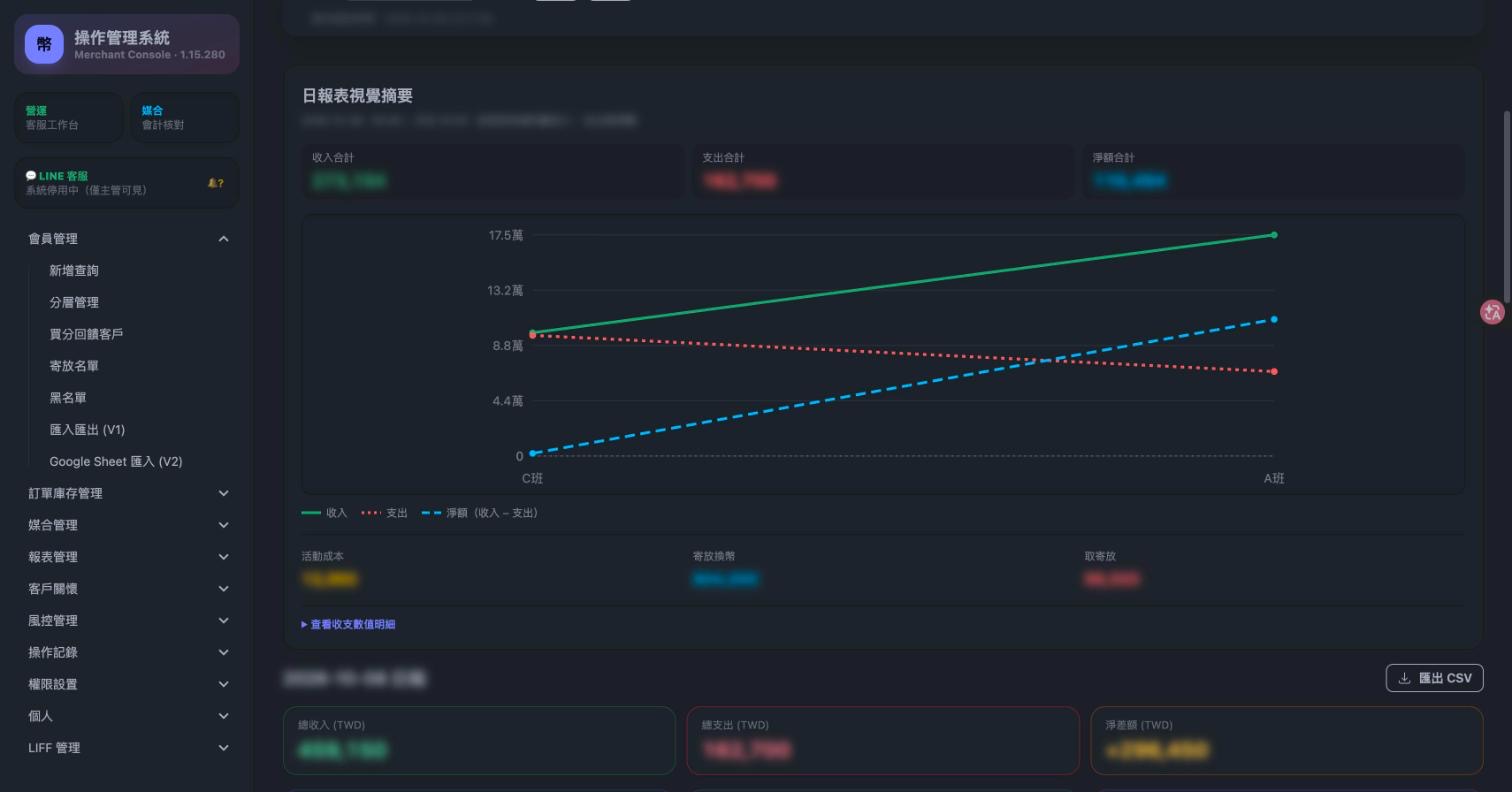This screenshot has height=792, width=1512.
Task: Open the 營運 客服工作台 card
Action: tap(69, 118)
